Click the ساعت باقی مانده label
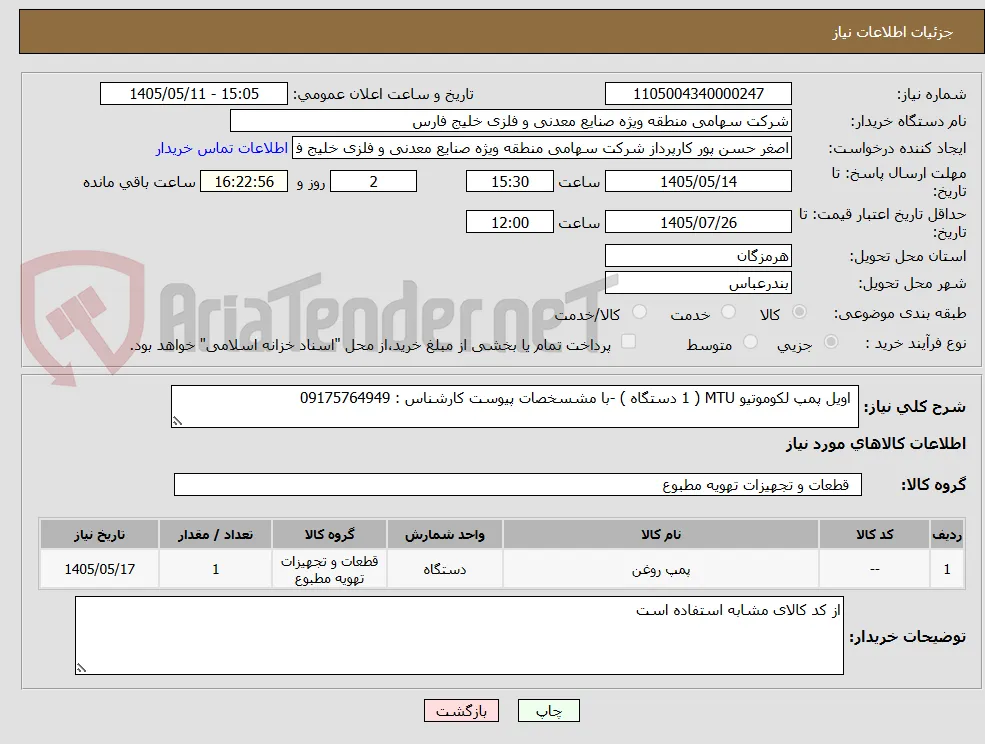This screenshot has height=744, width=985. 139,182
